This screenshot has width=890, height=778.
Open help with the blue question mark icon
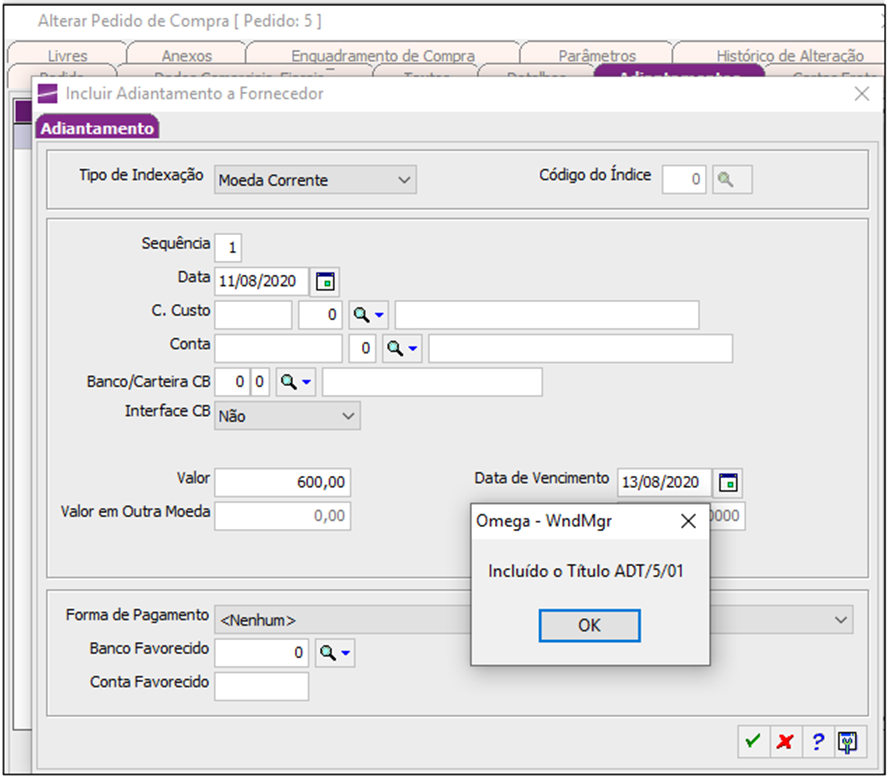(817, 741)
